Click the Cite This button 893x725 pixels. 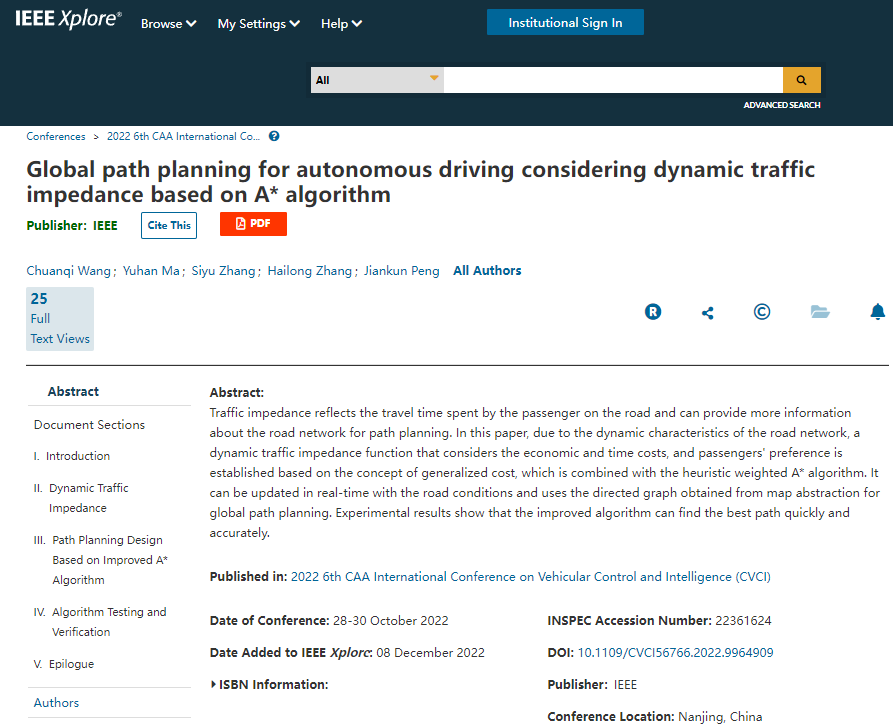169,225
